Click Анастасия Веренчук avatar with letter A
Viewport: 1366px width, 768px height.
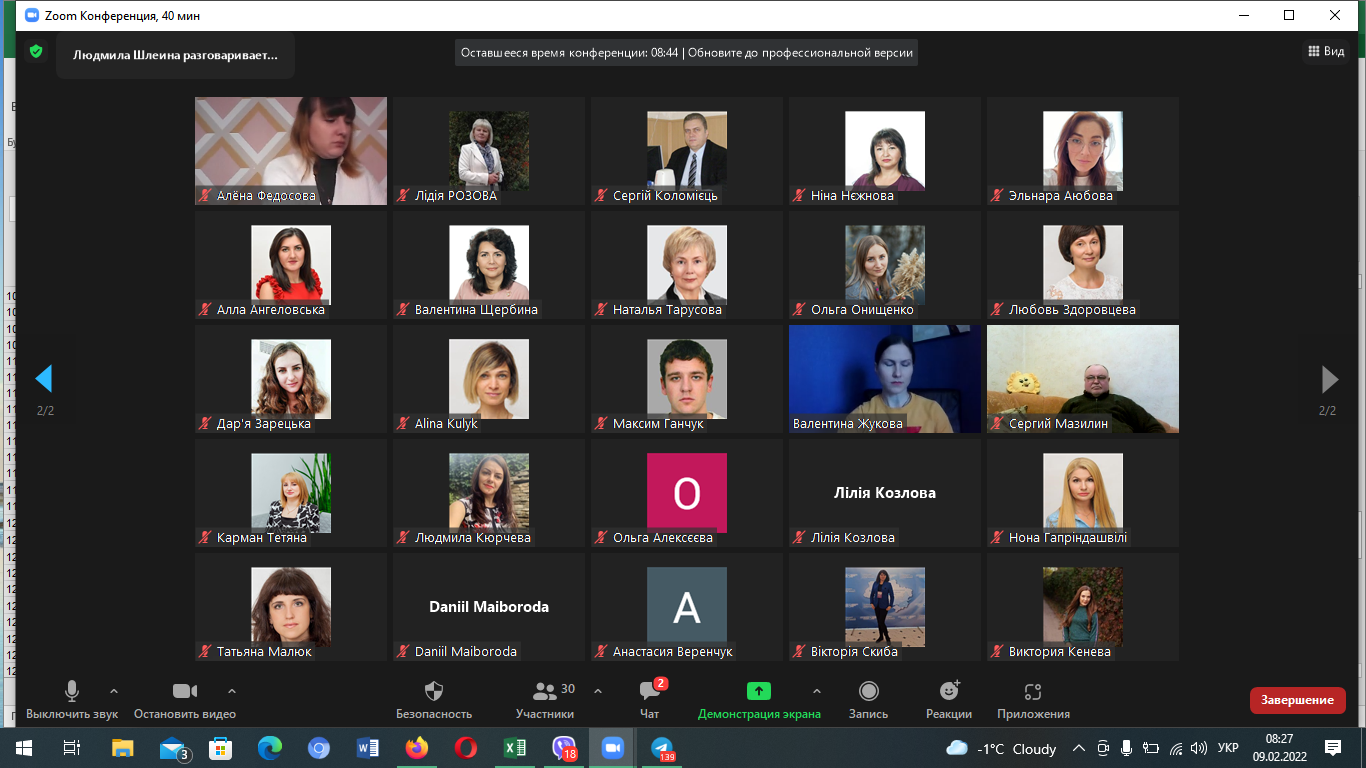coord(687,607)
